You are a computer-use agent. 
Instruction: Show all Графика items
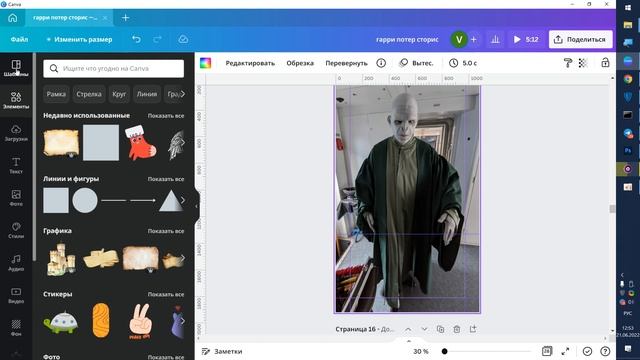[166, 231]
